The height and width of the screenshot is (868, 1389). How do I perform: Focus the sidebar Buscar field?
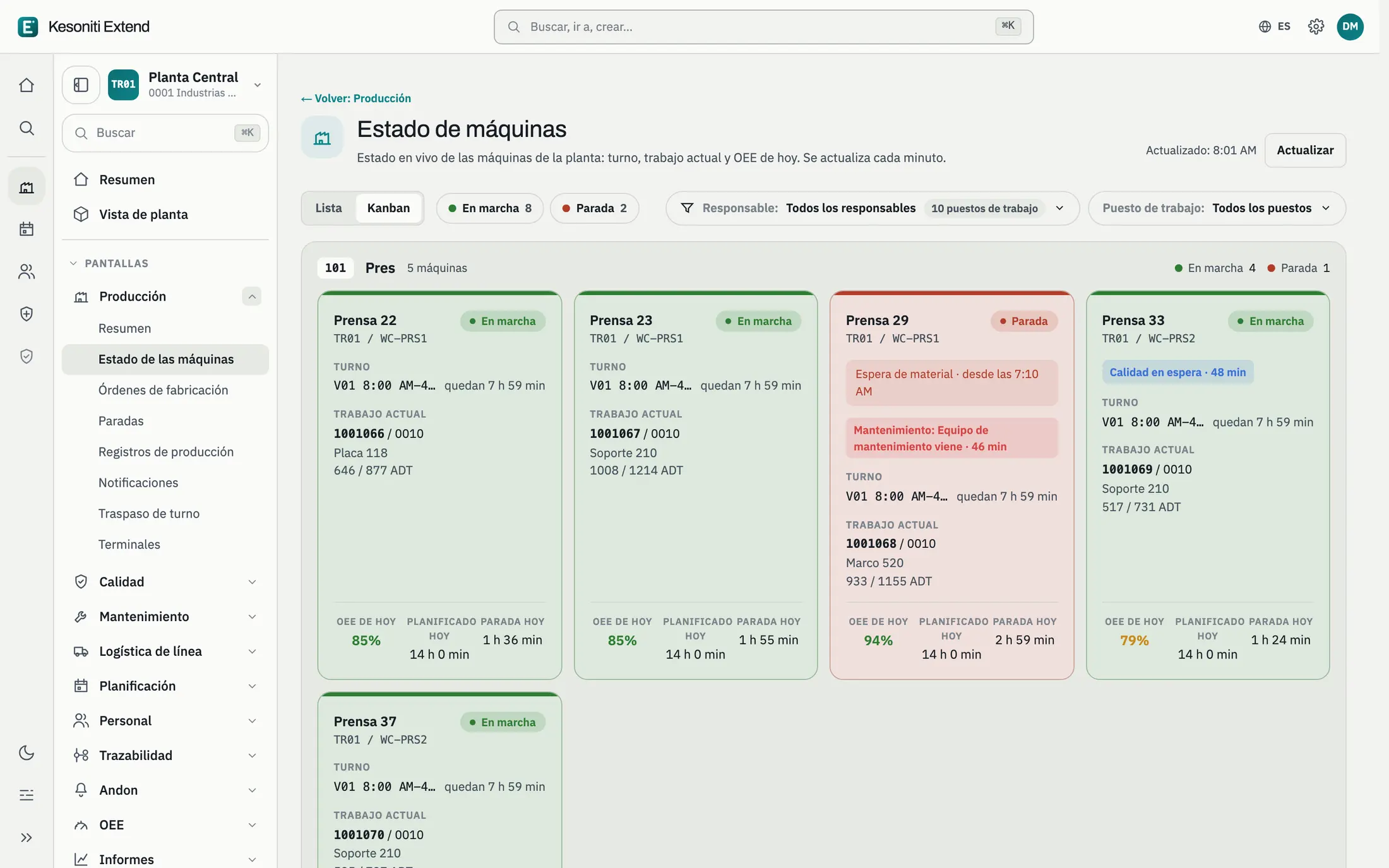165,133
